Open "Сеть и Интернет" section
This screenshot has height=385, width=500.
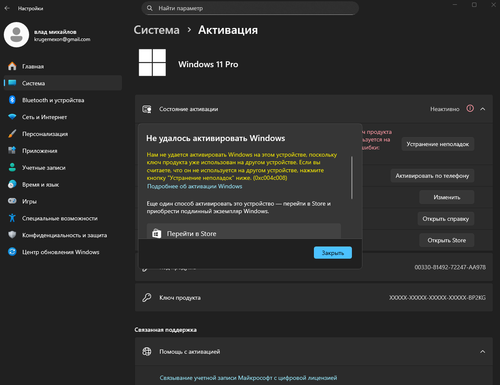click(x=63, y=117)
